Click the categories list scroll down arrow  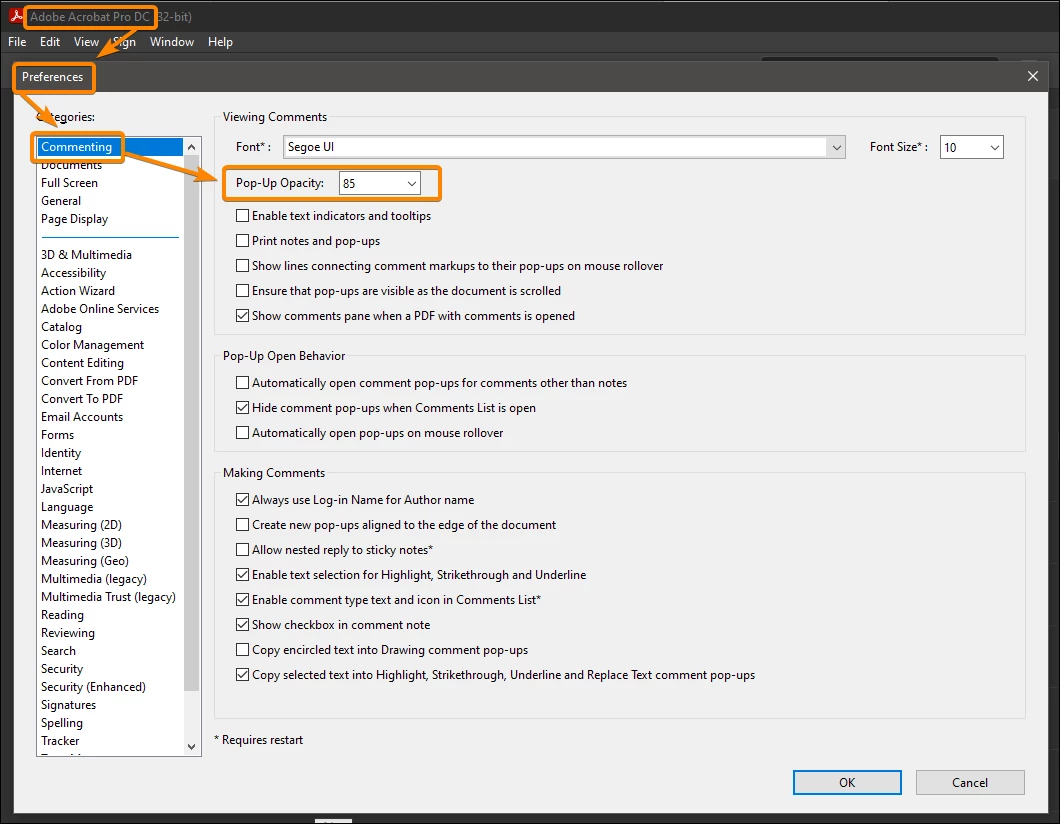(x=191, y=747)
